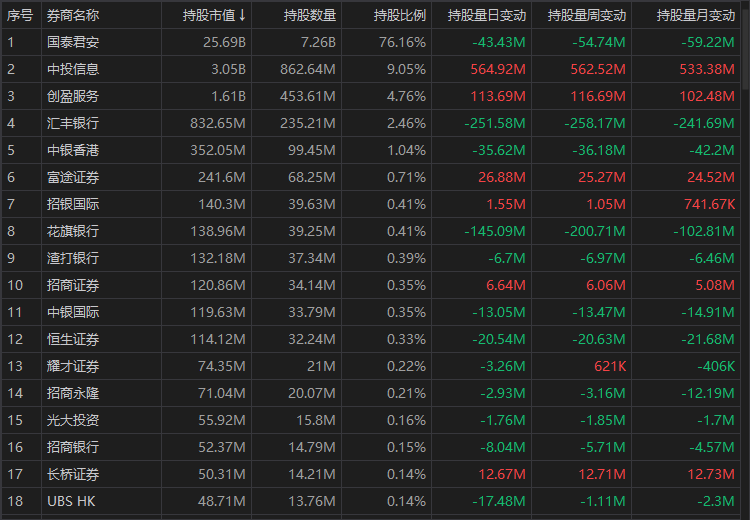Viewport: 750px width, 520px height.
Task: Select broker 长桥证券
Action: pos(73,475)
